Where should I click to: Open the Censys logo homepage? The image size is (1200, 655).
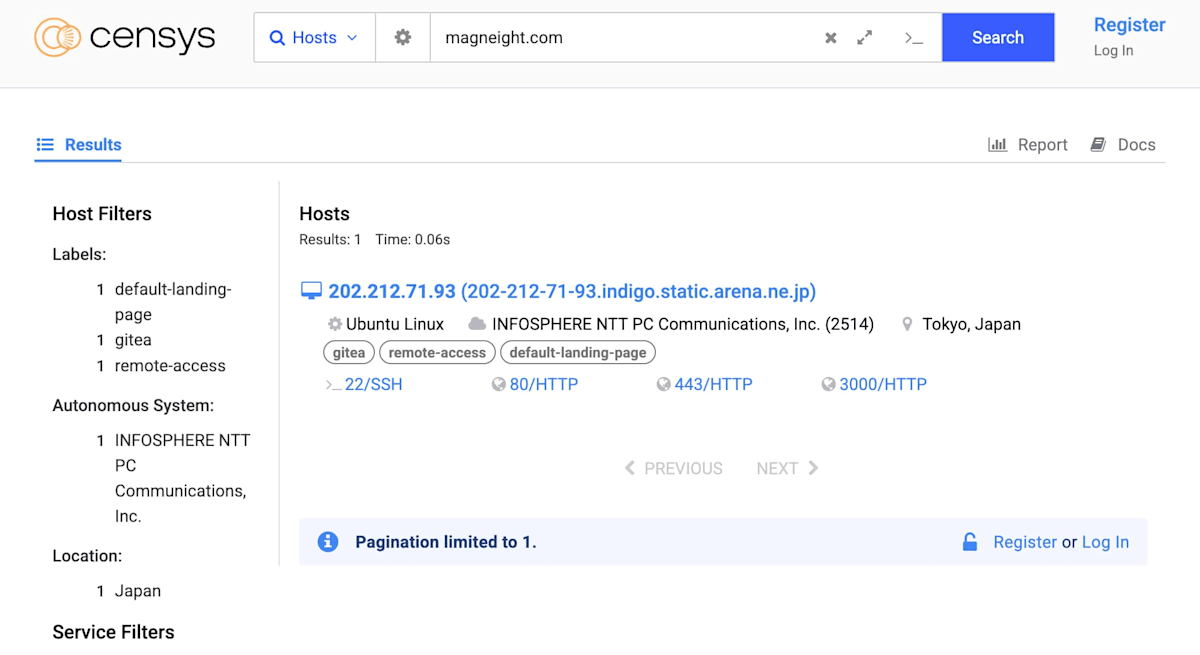point(124,37)
